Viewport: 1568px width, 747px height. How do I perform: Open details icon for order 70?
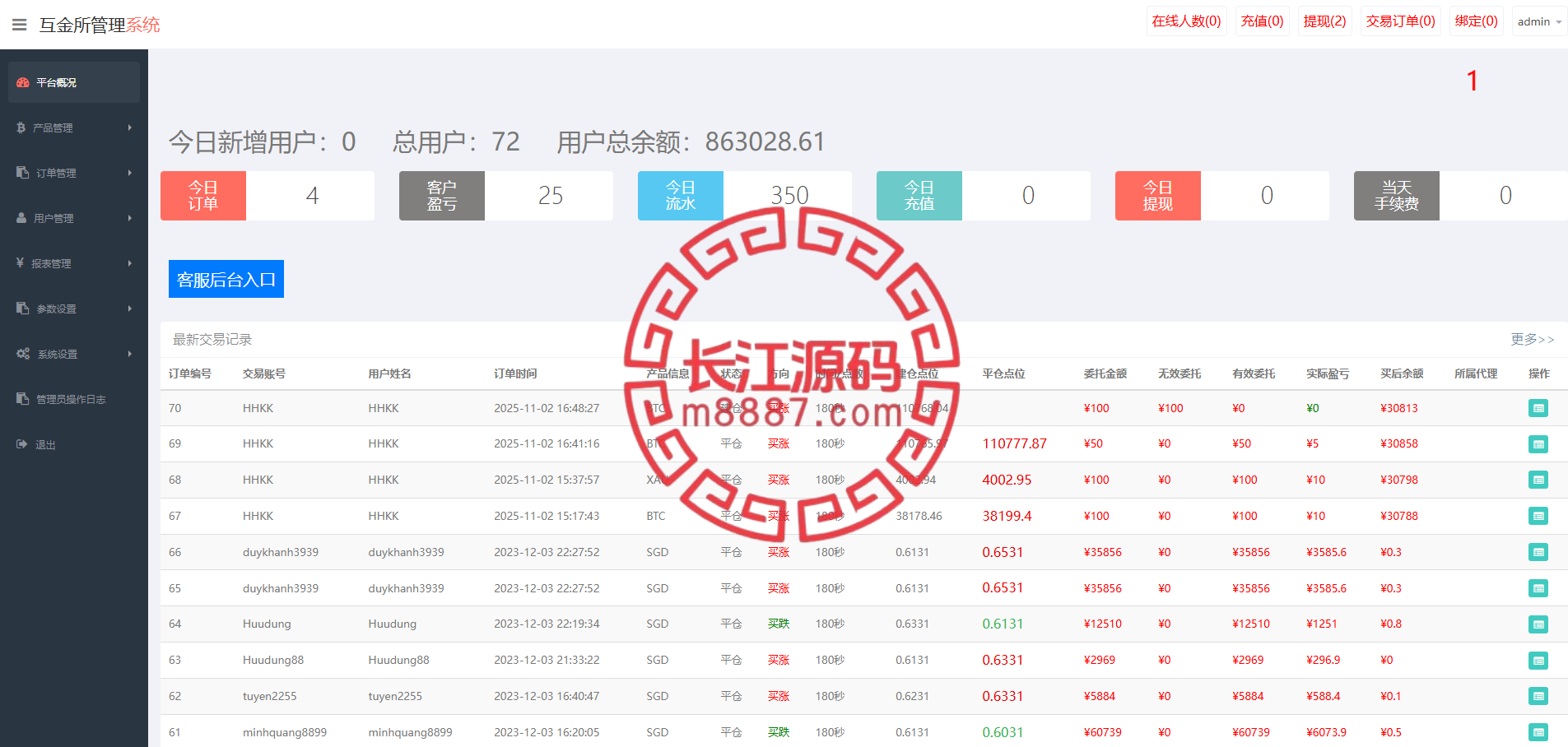[1538, 408]
